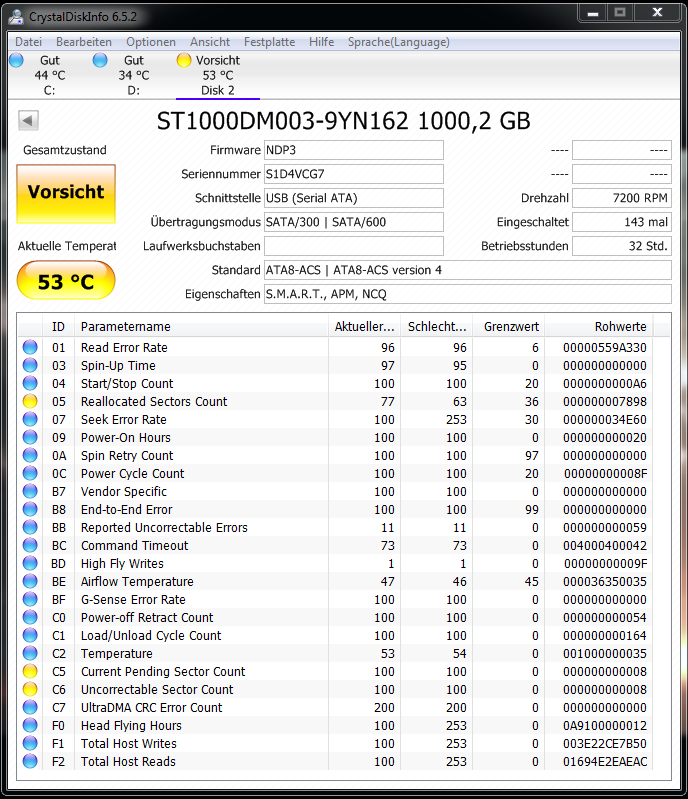Click yellow status icon for Uncorrectable Sector Count
Viewport: 688px width, 799px height.
click(30, 689)
